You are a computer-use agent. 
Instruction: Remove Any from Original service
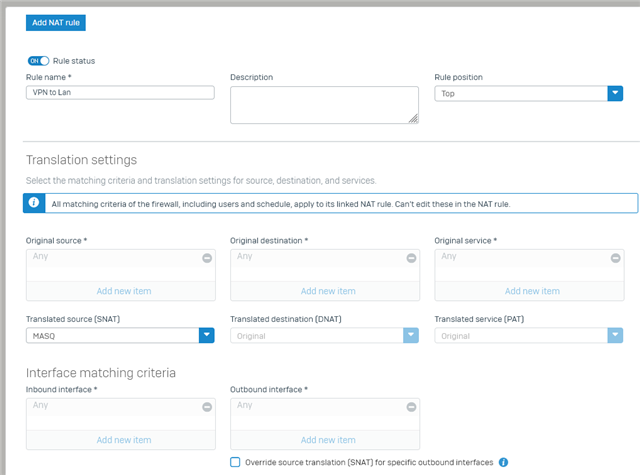click(x=616, y=258)
